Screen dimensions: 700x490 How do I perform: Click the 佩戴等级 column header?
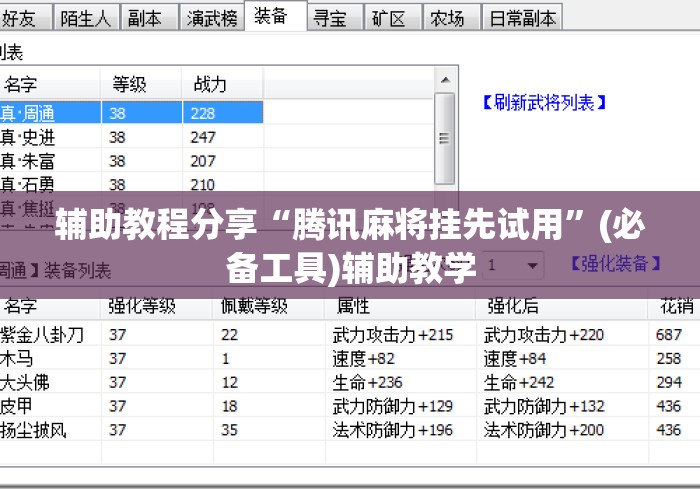[x=269, y=307]
